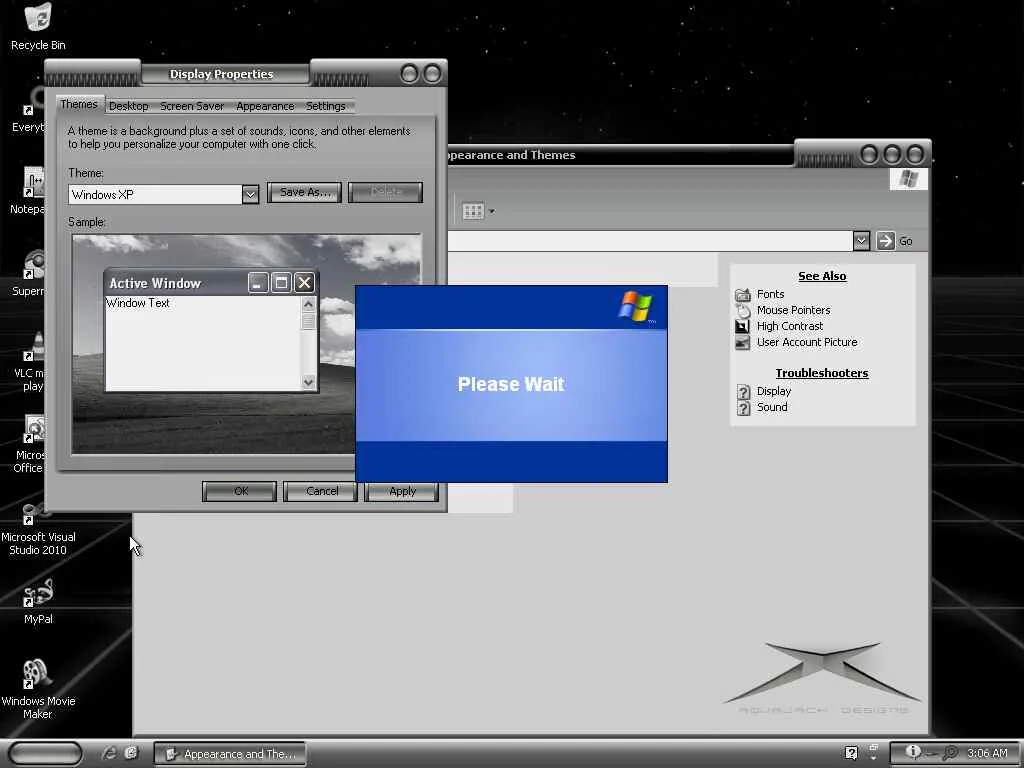Click the User Account Picture icon
The width and height of the screenshot is (1024, 768).
tap(743, 342)
